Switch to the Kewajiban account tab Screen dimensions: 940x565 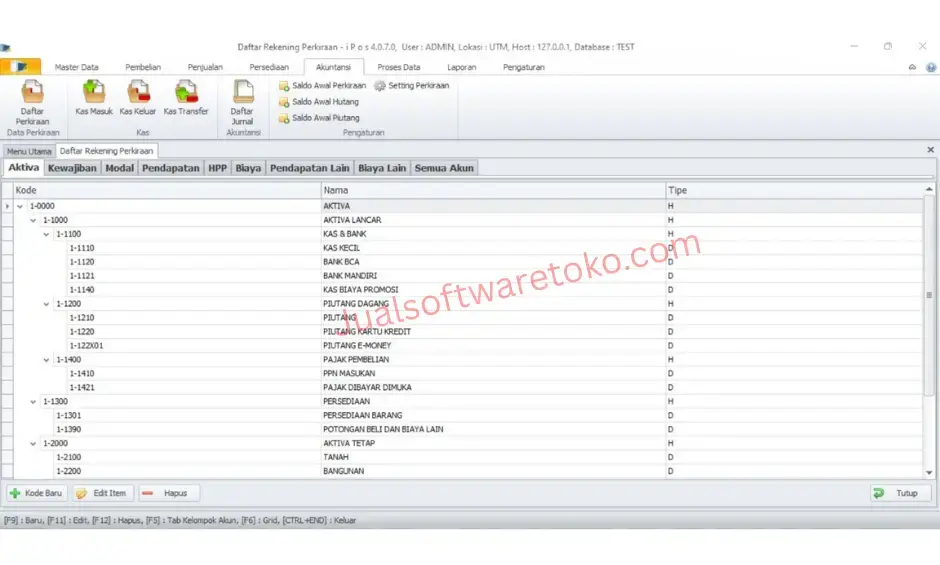tap(72, 168)
